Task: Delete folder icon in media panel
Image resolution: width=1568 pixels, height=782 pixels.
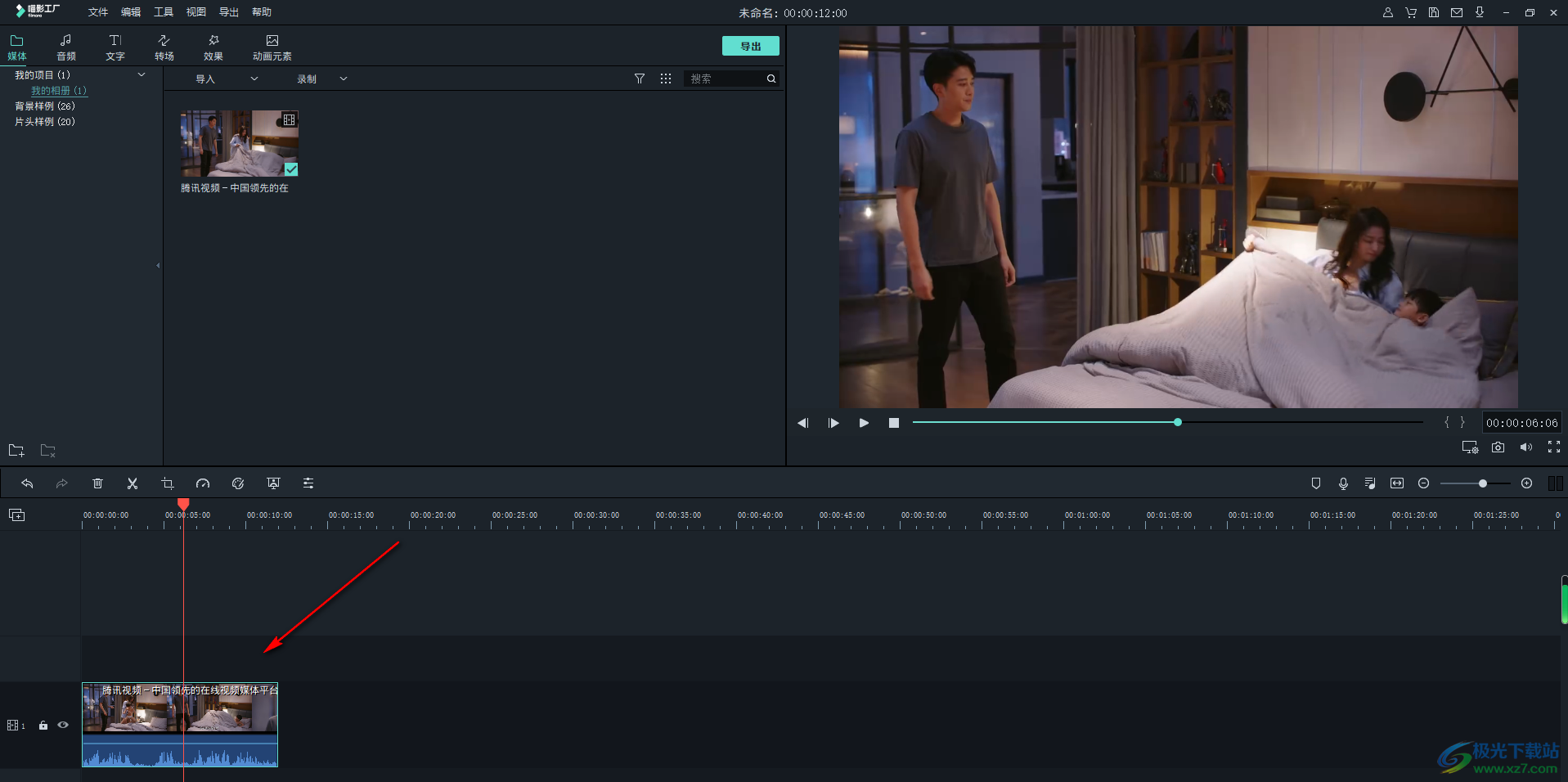Action: [48, 451]
